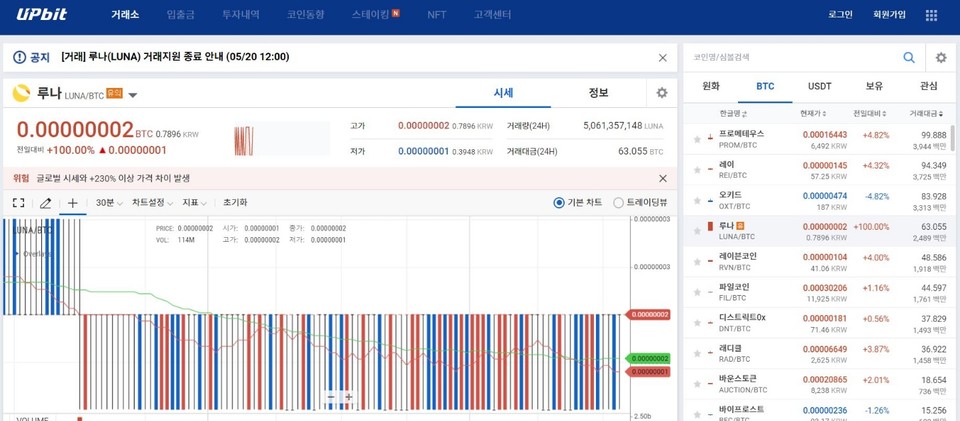The width and height of the screenshot is (960, 421).
Task: Open the 입출금 menu
Action: click(x=181, y=15)
